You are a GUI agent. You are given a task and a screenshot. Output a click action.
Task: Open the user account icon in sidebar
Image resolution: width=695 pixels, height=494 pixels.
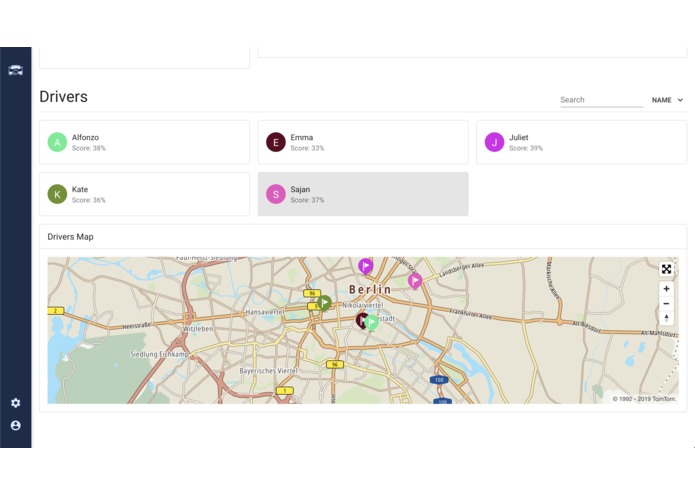(16, 425)
